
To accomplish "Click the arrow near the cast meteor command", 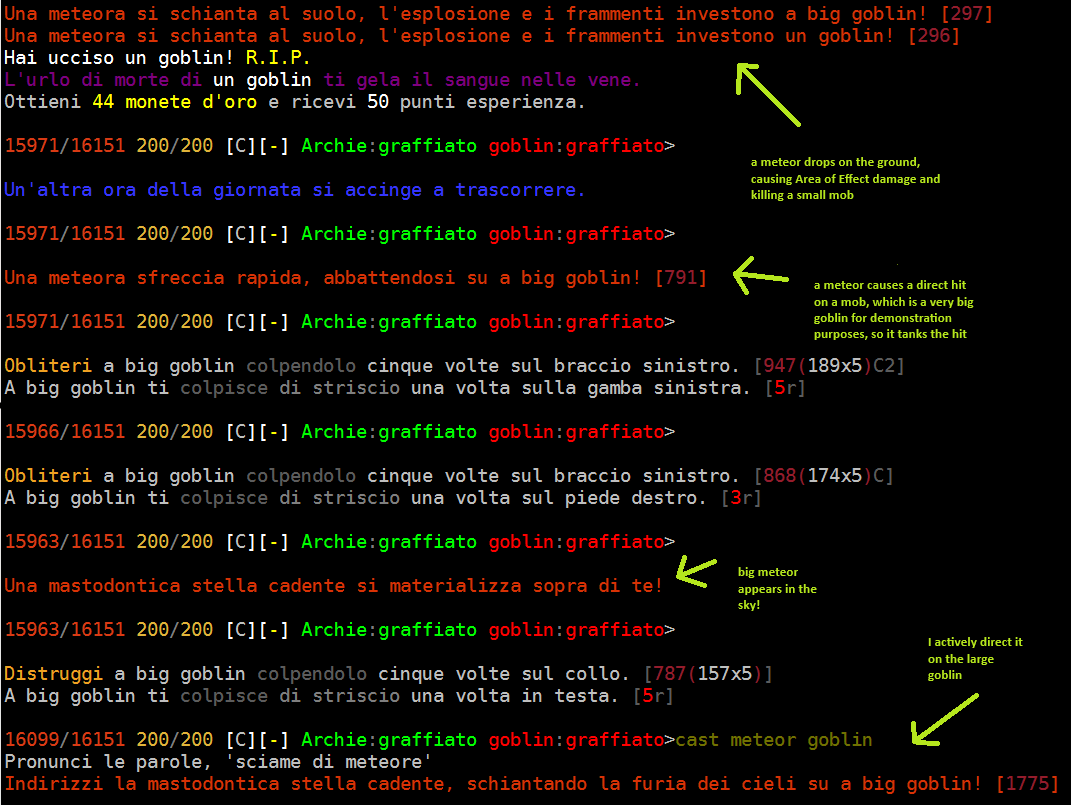I will coord(945,720).
